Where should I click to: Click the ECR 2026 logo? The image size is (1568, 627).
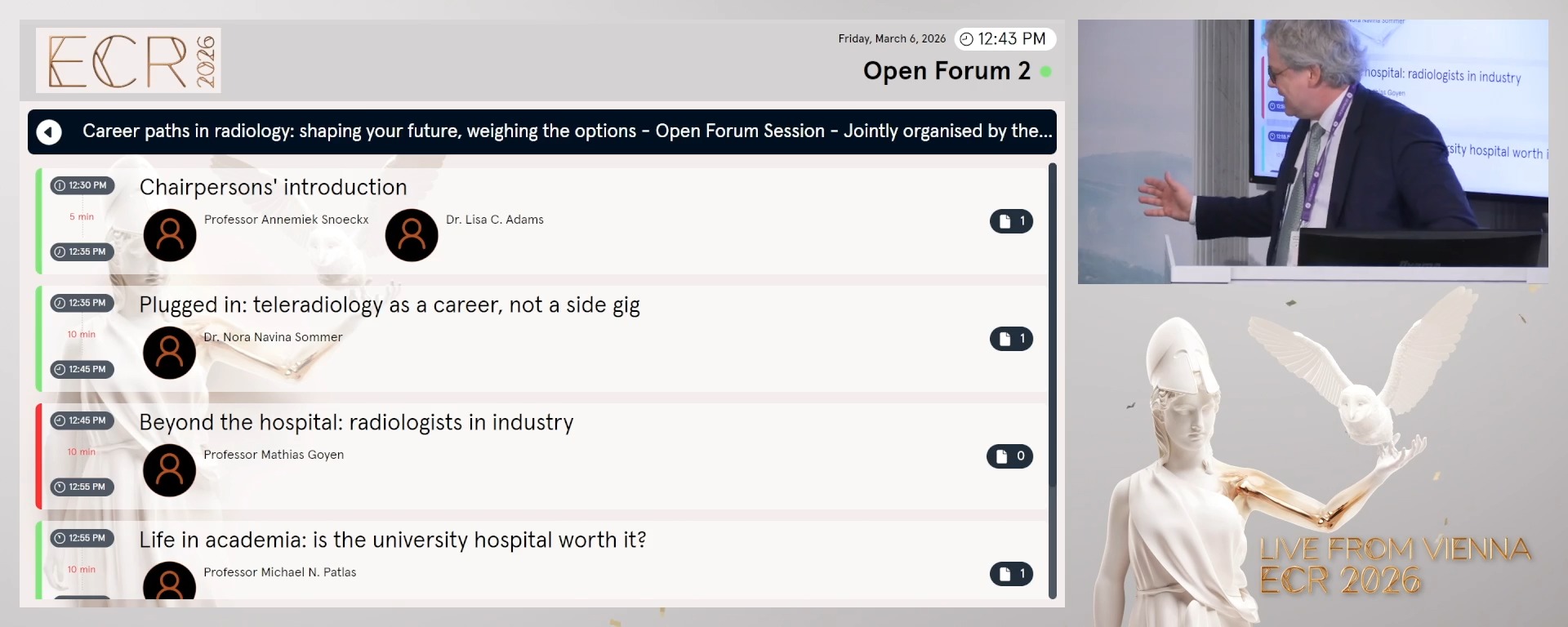coord(128,60)
